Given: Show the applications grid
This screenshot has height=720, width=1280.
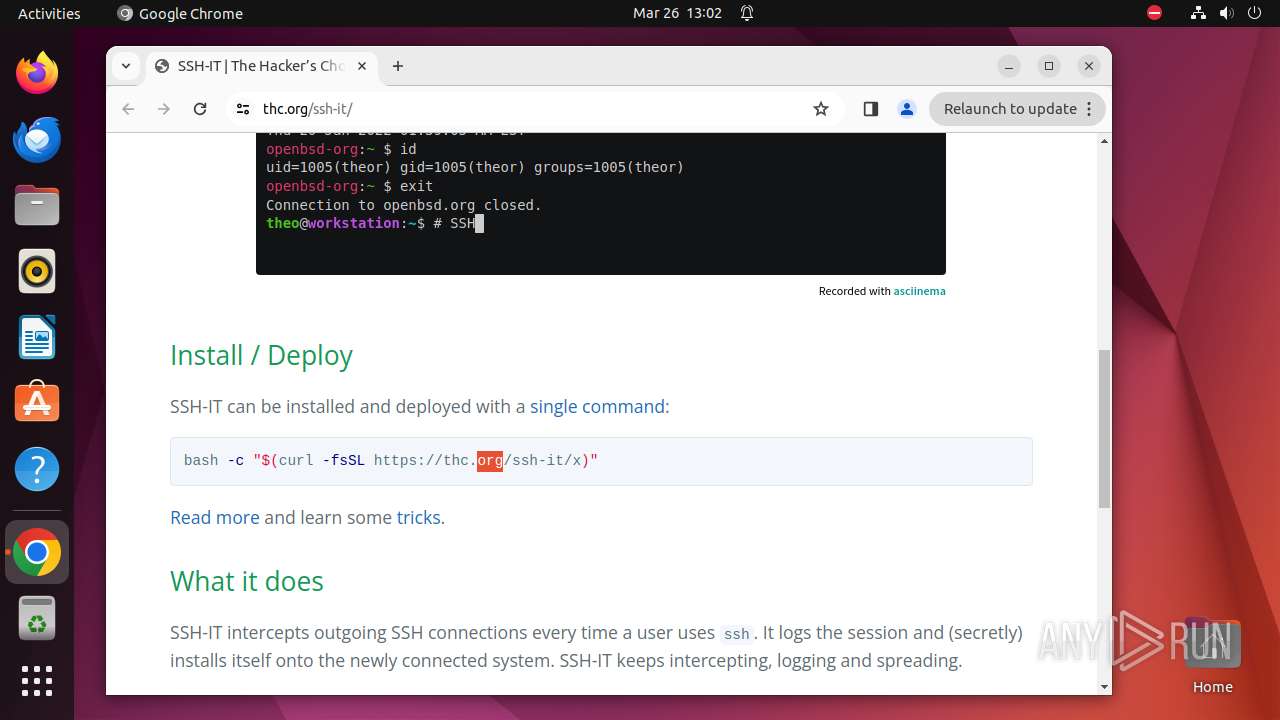Looking at the screenshot, I should tap(37, 681).
